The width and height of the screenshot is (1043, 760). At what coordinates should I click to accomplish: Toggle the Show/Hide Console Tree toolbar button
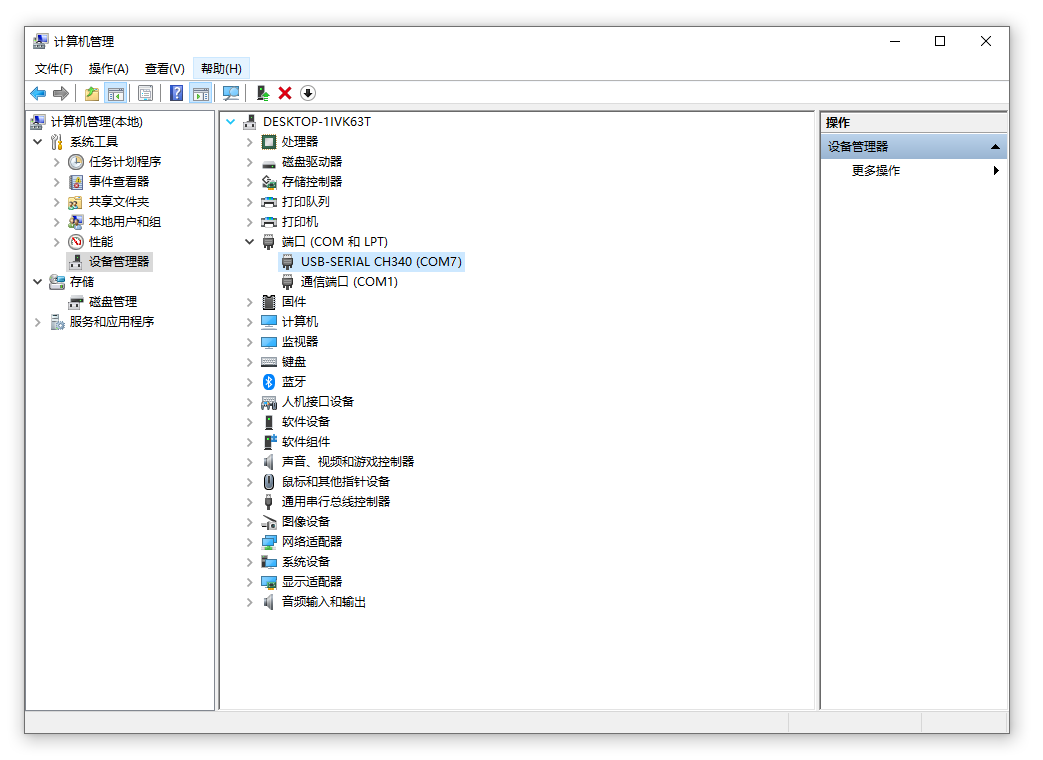pyautogui.click(x=116, y=93)
